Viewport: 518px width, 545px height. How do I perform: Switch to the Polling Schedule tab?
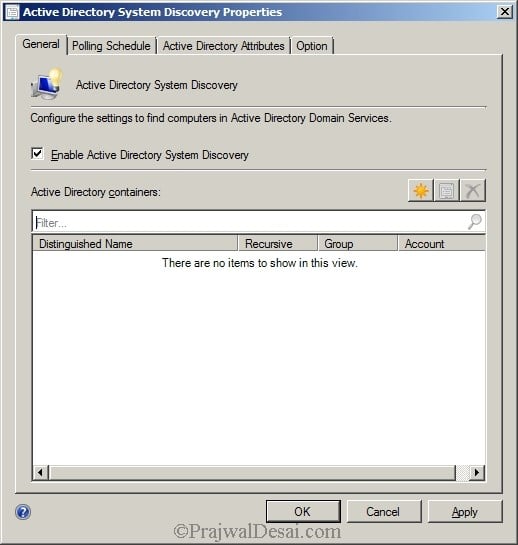111,46
